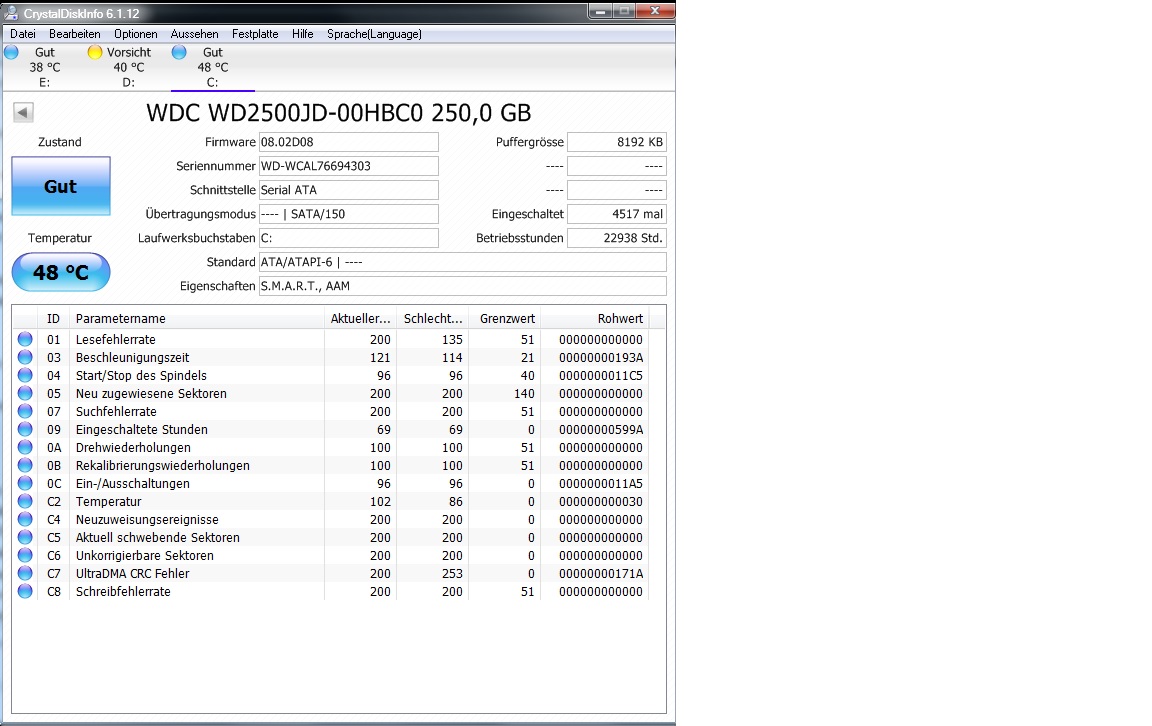Viewport: 1152px width, 726px height.
Task: Click the Schnittstelle field Serial ATA
Action: coord(349,190)
